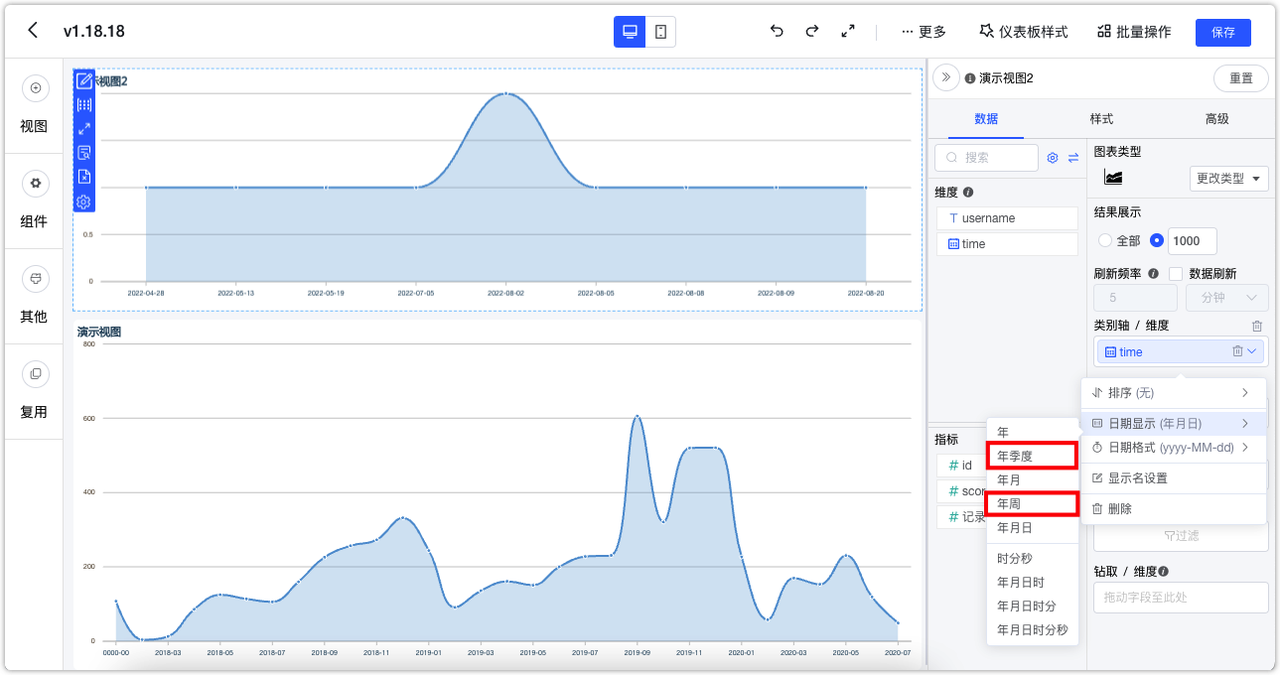Image resolution: width=1280 pixels, height=675 pixels.
Task: Click the refresh frequency 5 input
Action: (1136, 298)
